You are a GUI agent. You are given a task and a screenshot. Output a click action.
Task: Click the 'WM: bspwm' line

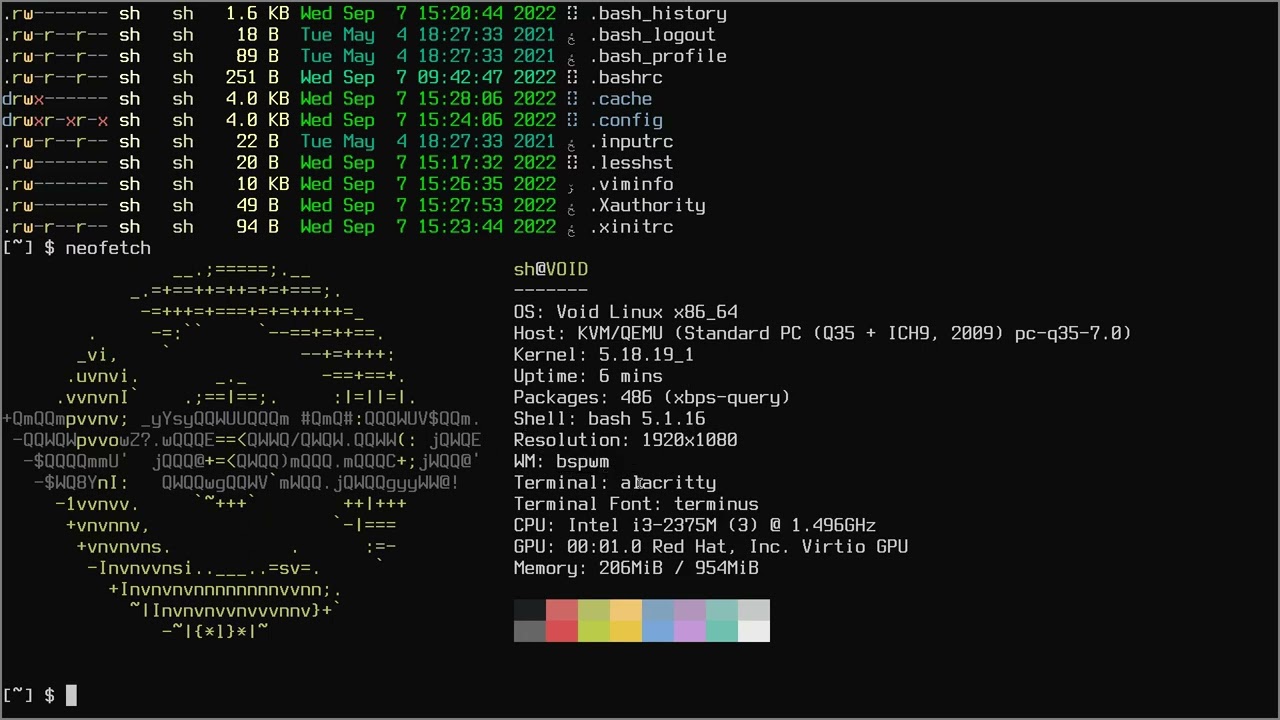(561, 461)
